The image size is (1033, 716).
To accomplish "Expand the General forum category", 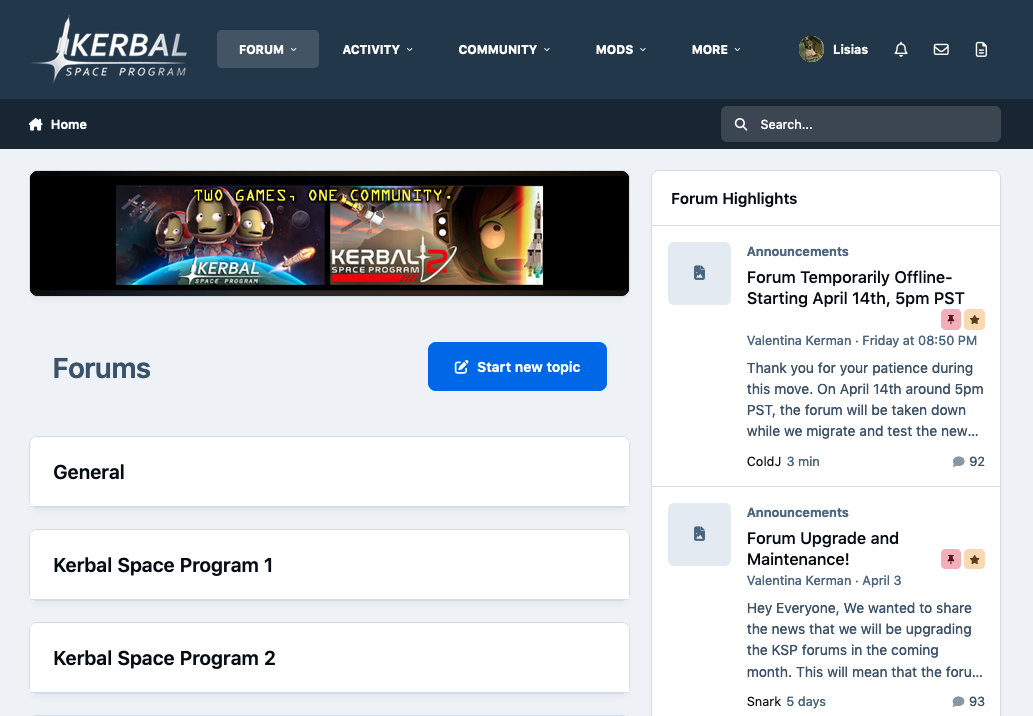I will pyautogui.click(x=329, y=472).
